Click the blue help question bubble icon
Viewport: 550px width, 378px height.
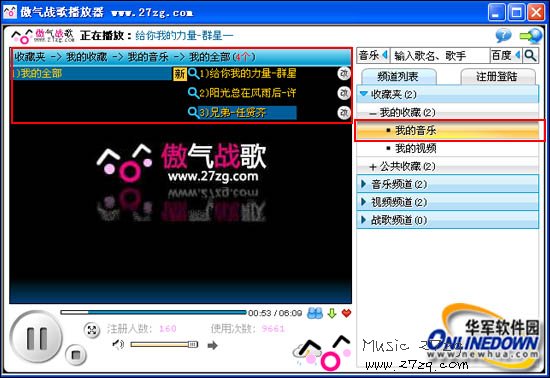click(x=503, y=35)
